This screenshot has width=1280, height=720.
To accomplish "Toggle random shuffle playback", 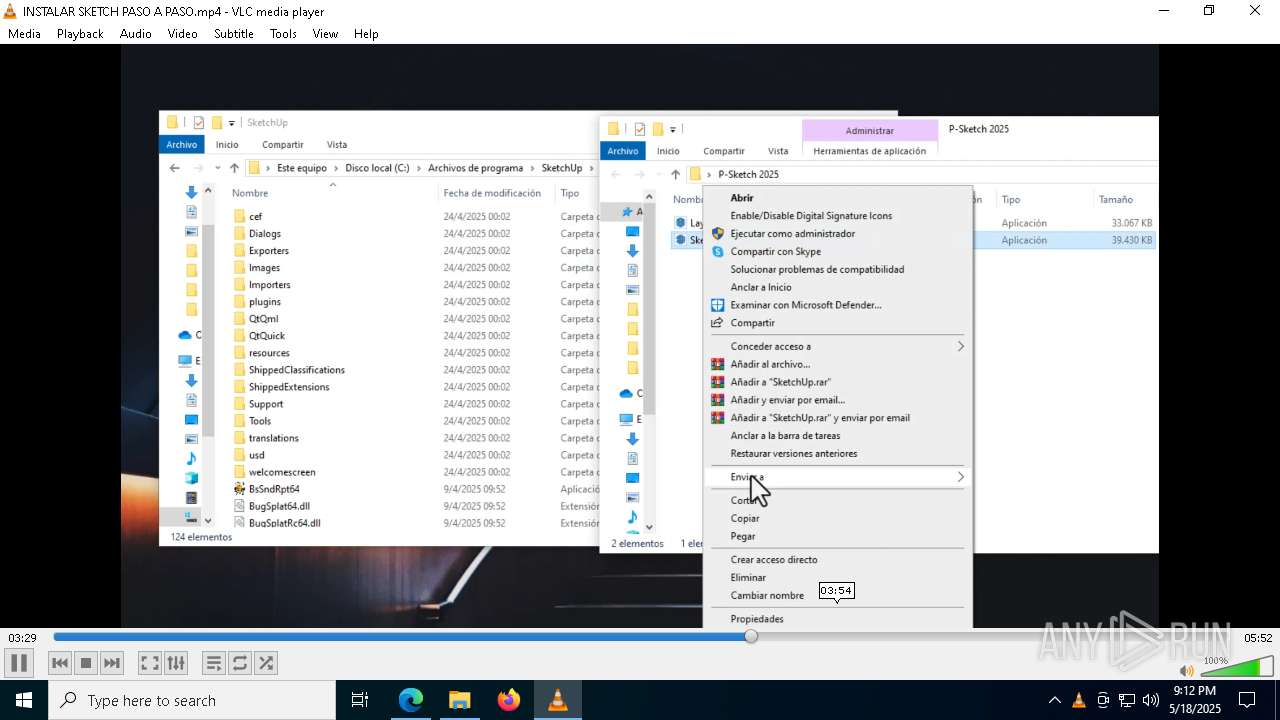I will [x=266, y=663].
